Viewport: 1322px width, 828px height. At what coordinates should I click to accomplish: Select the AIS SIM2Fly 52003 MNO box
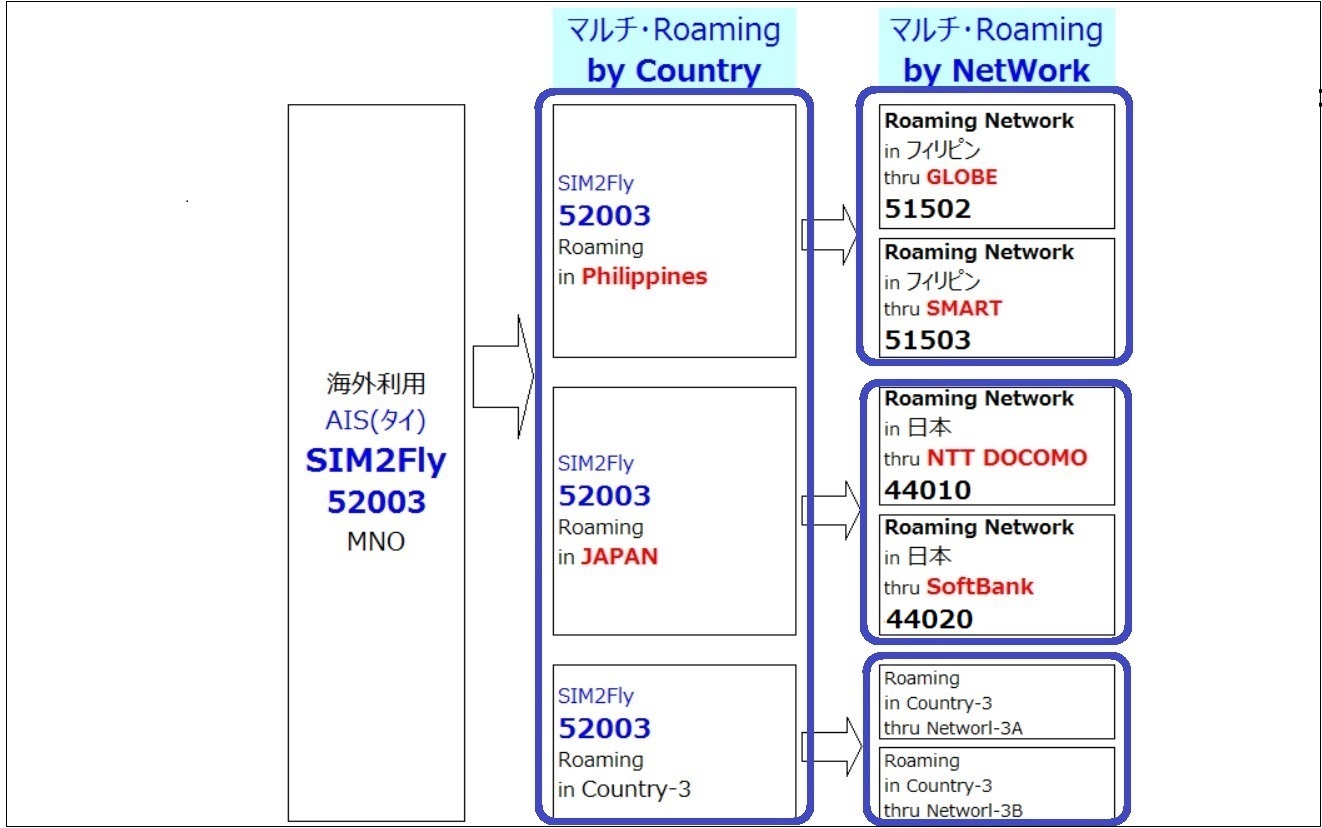click(376, 462)
